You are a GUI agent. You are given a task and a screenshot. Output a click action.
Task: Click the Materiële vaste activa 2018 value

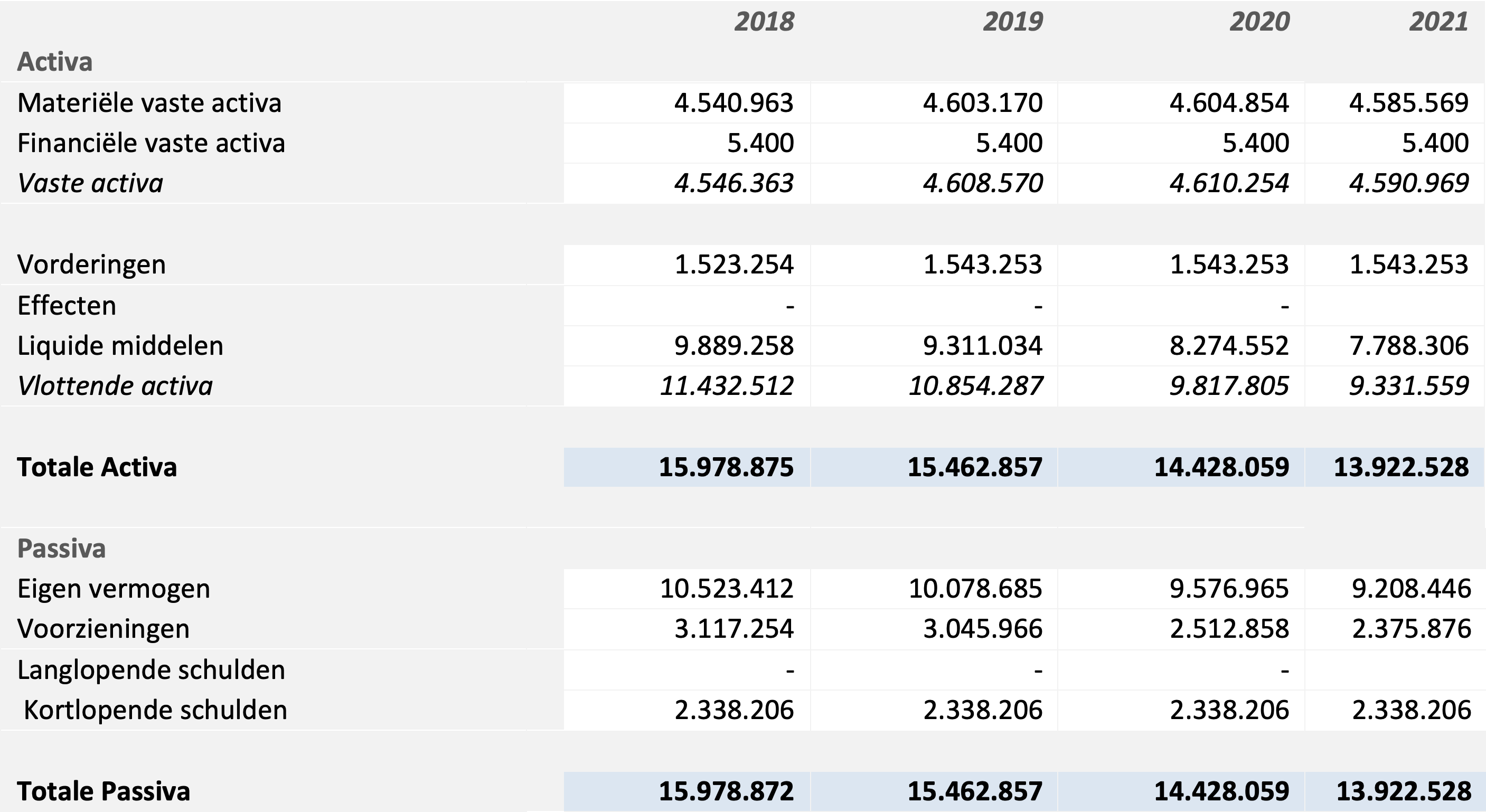[x=734, y=102]
